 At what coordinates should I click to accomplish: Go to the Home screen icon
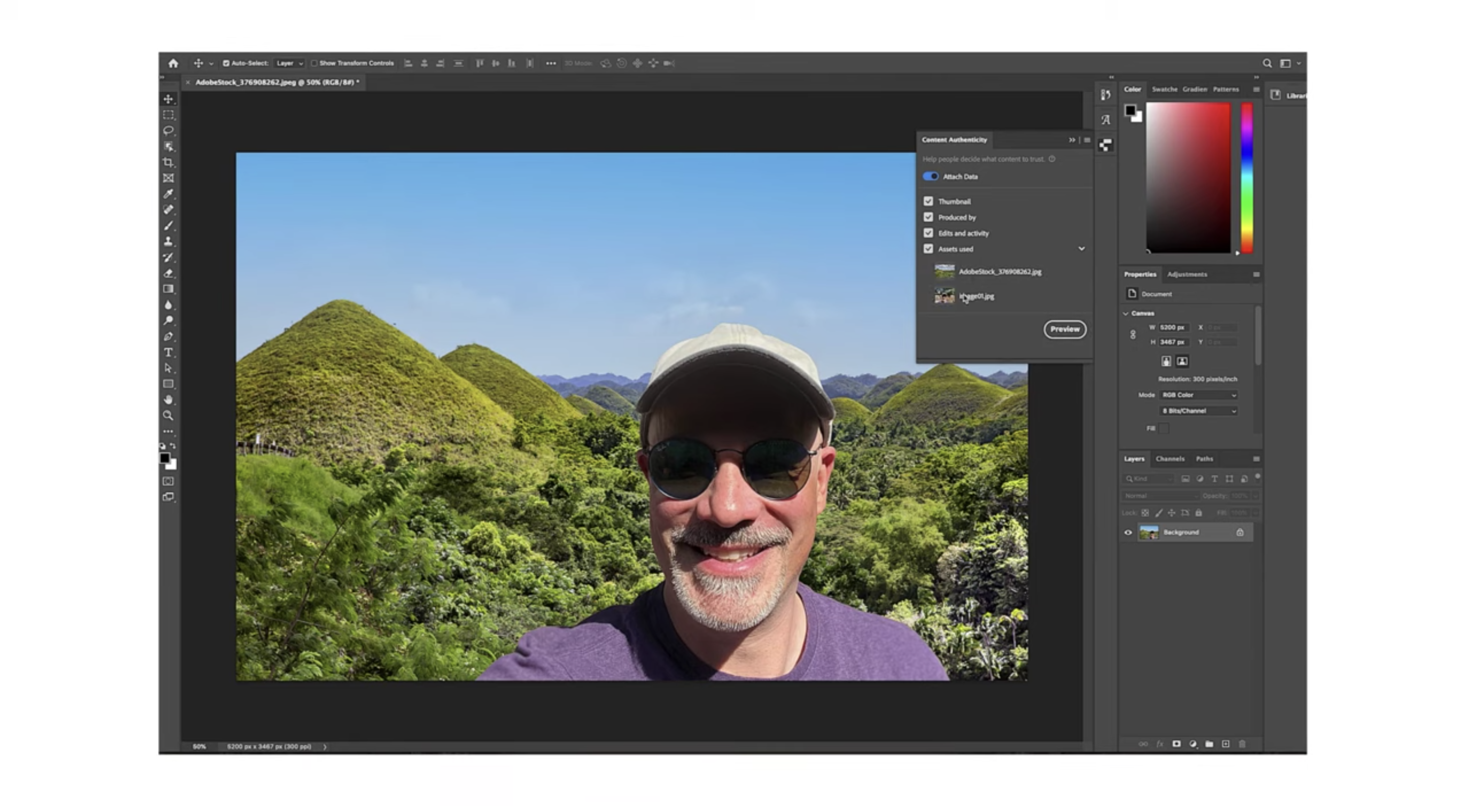coord(173,63)
